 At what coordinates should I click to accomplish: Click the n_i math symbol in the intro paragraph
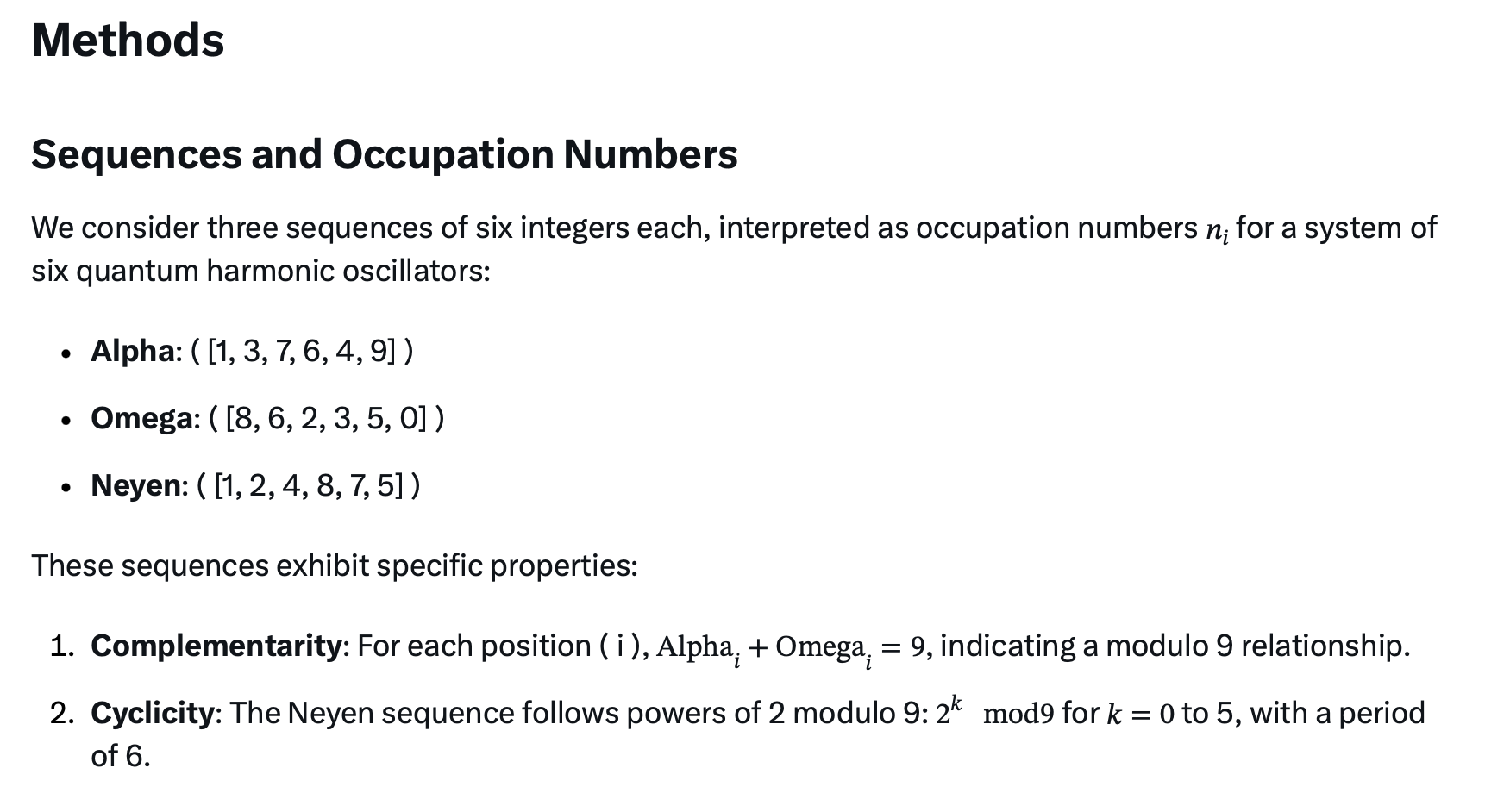(x=1217, y=229)
